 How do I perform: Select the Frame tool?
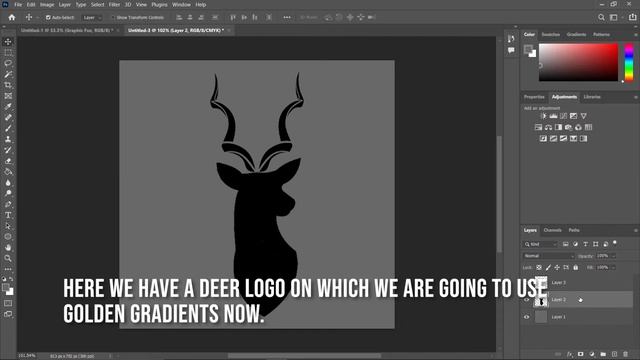pyautogui.click(x=8, y=96)
